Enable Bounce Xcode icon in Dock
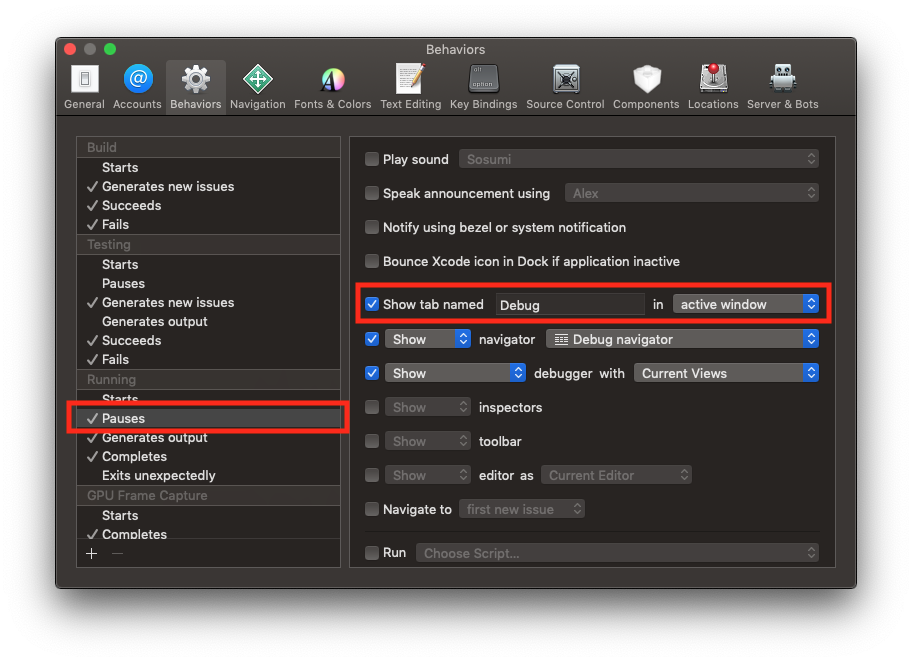Image resolution: width=912 pixels, height=662 pixels. click(372, 261)
